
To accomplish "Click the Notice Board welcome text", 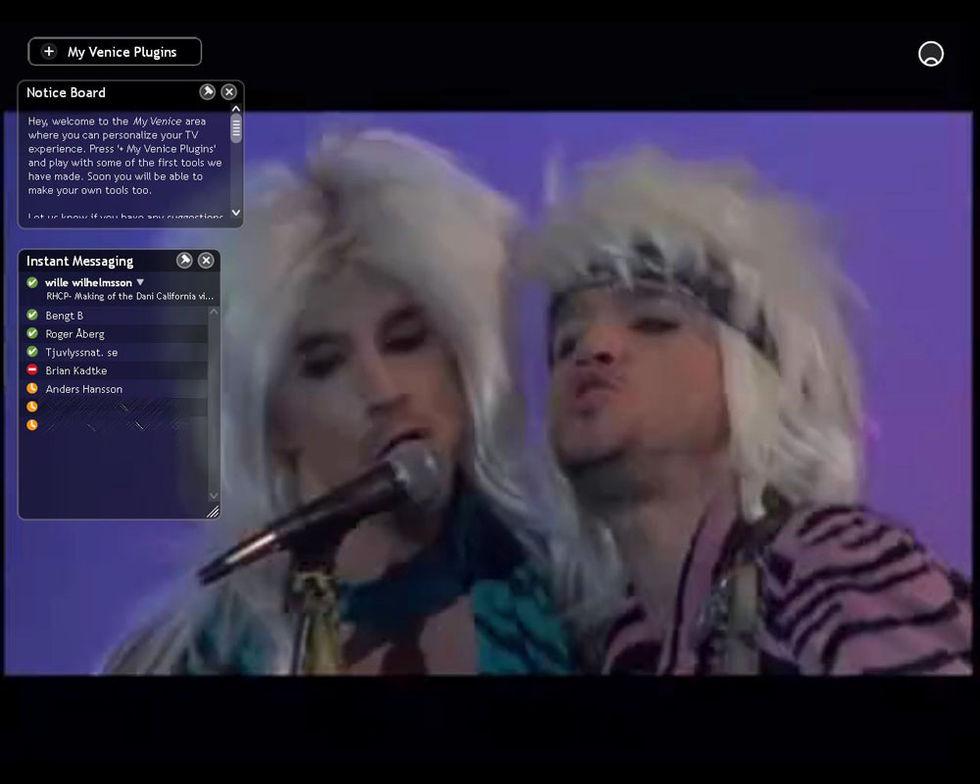I will [125, 156].
